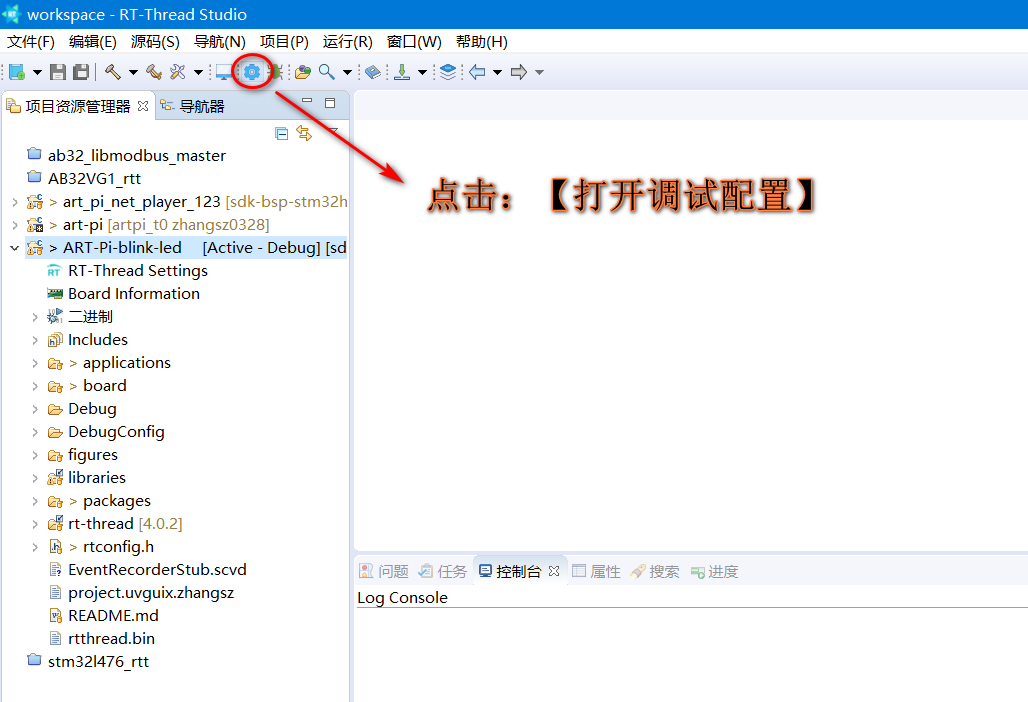Expand the 二进制 node
Image resolution: width=1028 pixels, height=702 pixels.
pyautogui.click(x=35, y=317)
